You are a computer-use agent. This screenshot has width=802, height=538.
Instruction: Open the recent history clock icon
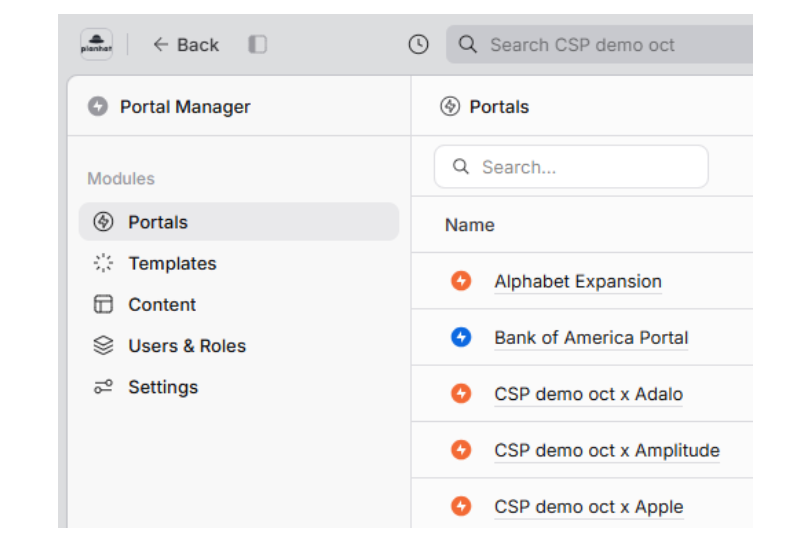click(x=418, y=44)
